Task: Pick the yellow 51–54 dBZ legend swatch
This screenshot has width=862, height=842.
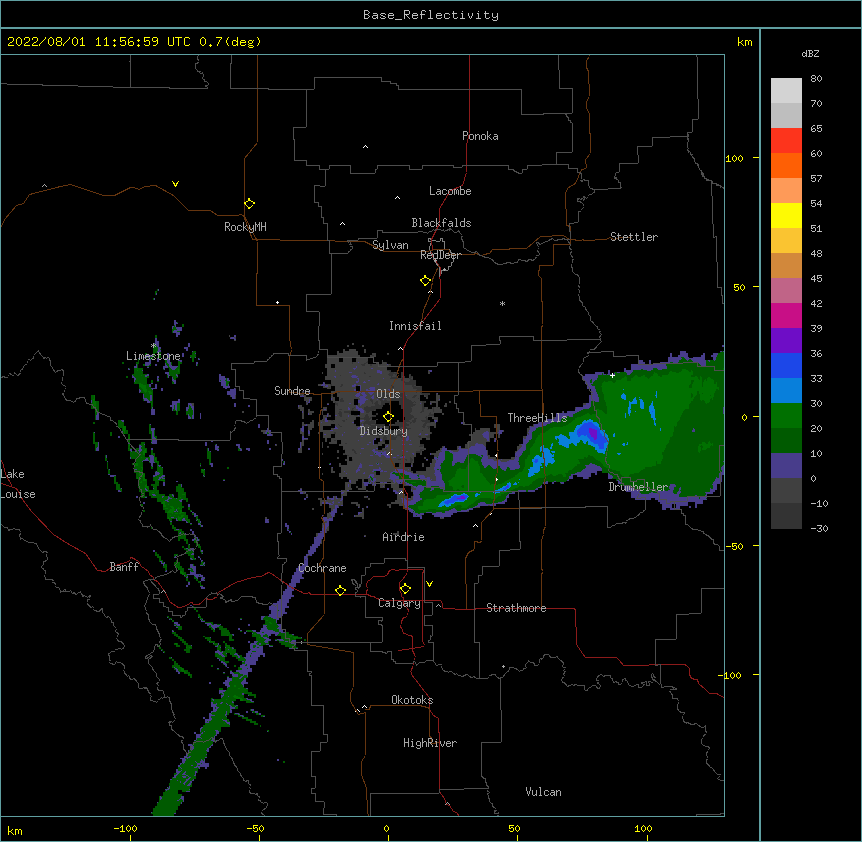Action: coord(786,215)
